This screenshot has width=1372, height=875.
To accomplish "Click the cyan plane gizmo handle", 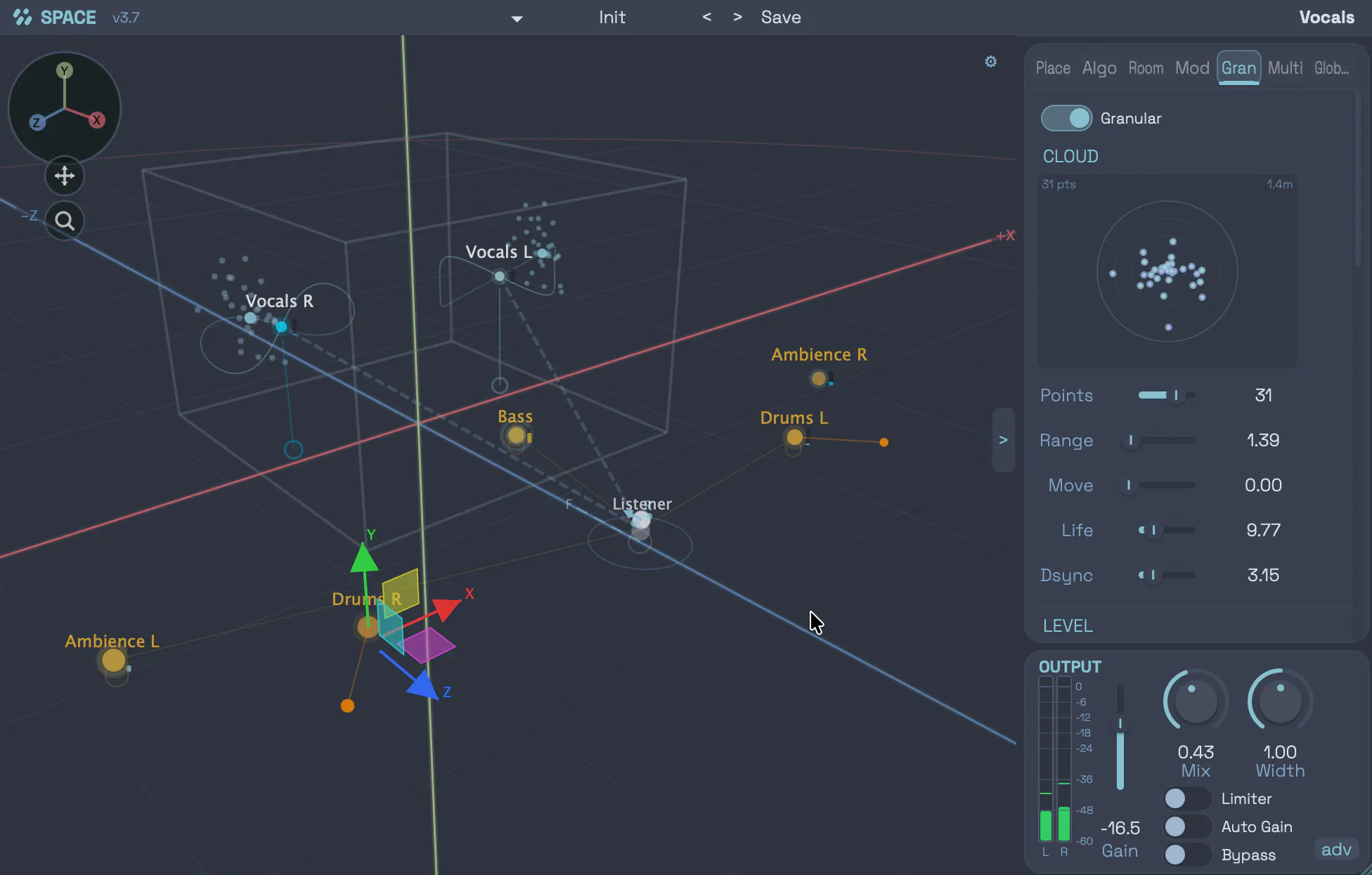I will click(390, 628).
